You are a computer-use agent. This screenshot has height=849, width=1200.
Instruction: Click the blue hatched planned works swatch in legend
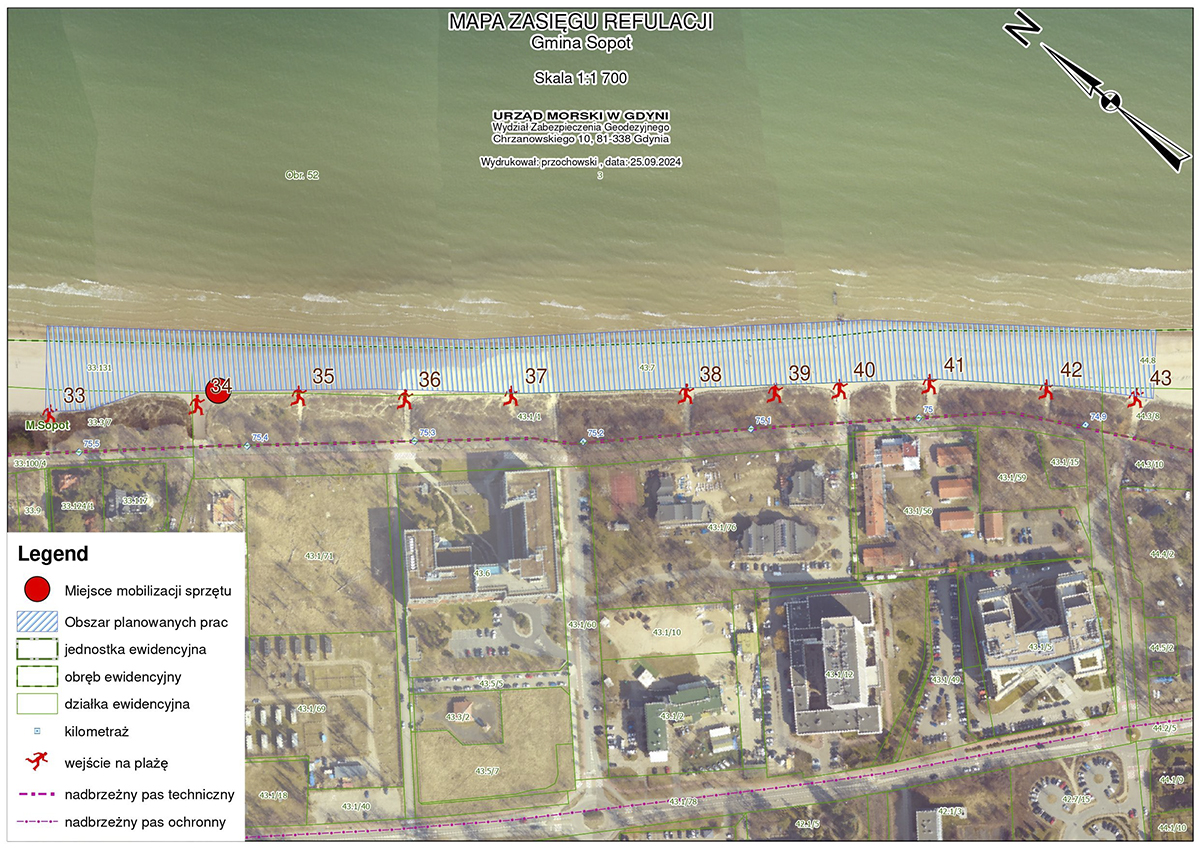coord(37,621)
